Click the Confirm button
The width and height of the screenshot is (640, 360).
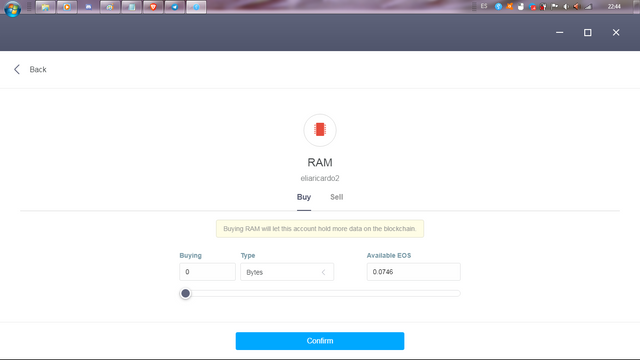coord(320,341)
